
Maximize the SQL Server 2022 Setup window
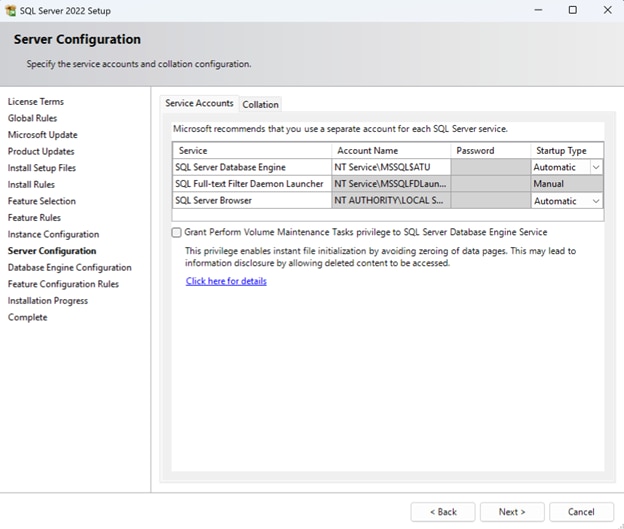click(x=573, y=10)
